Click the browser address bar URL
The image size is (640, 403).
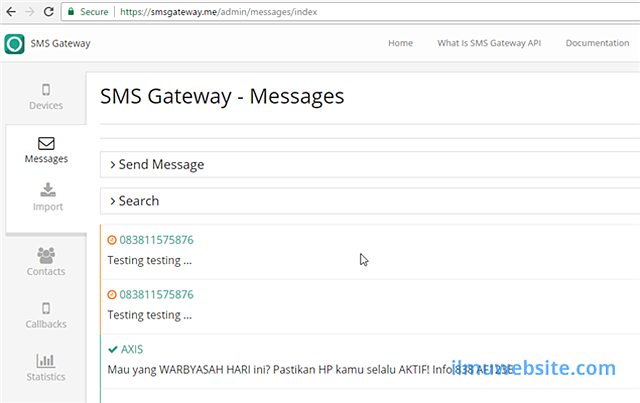tap(218, 12)
